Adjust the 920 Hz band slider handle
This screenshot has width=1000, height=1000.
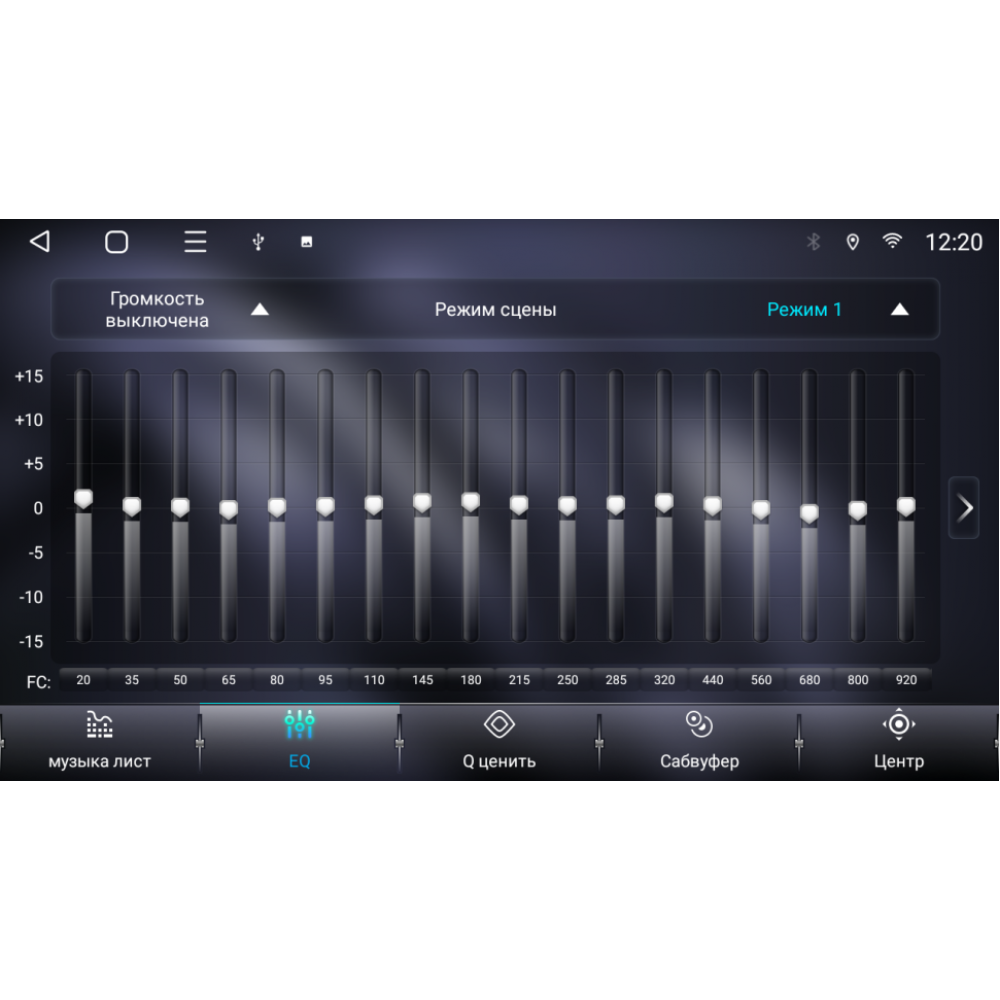point(906,506)
